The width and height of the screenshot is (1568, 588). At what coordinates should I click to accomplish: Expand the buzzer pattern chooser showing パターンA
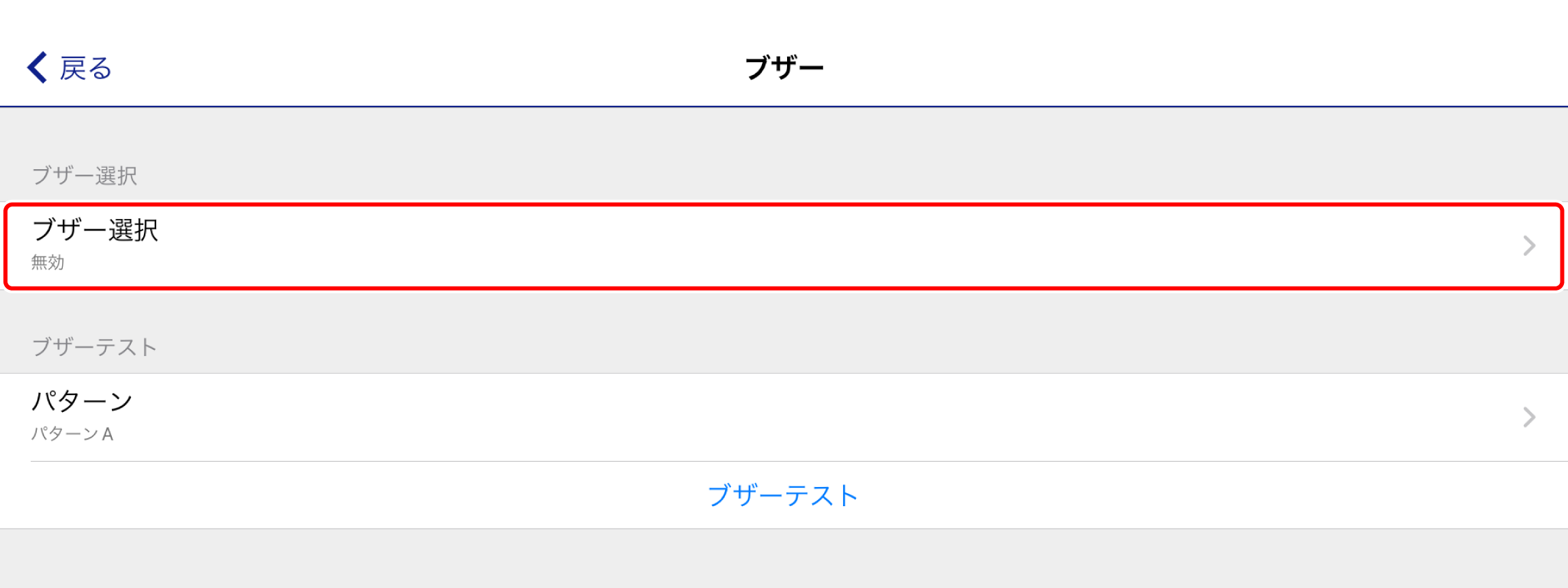784,417
